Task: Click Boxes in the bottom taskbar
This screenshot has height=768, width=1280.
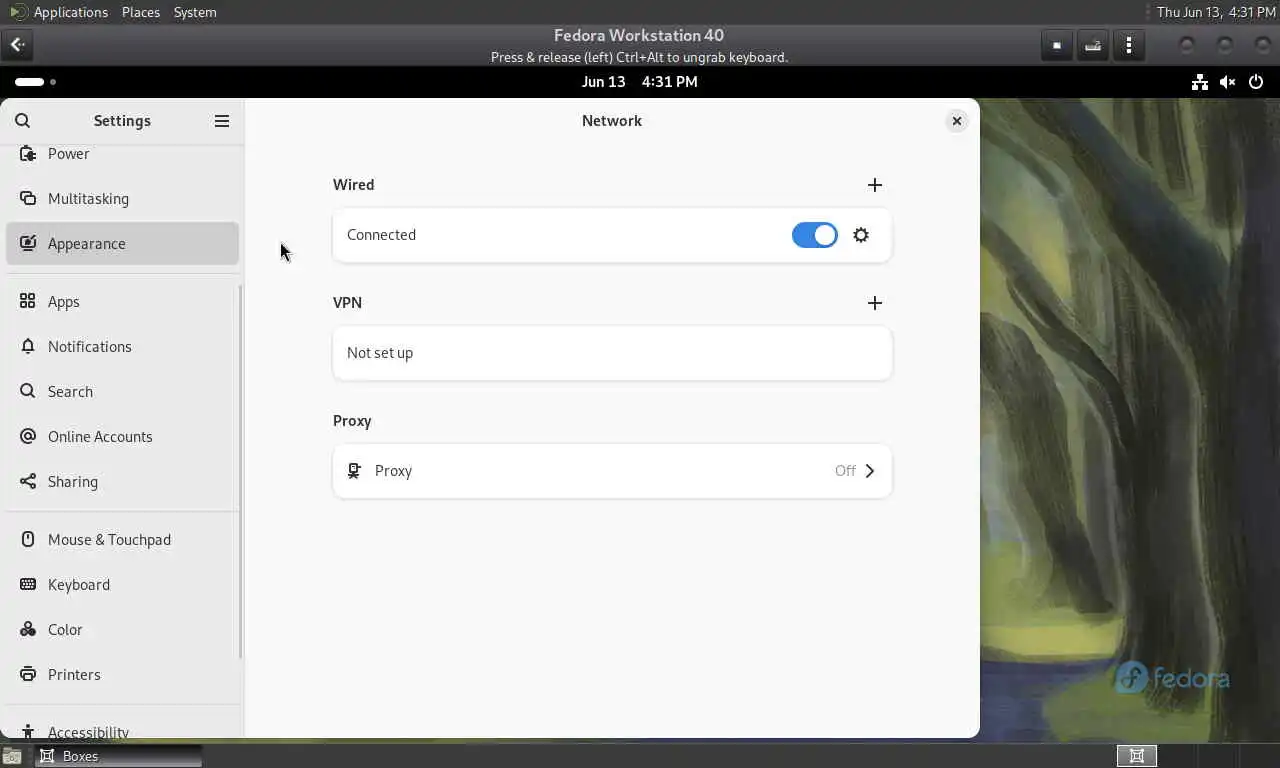Action: [x=119, y=756]
